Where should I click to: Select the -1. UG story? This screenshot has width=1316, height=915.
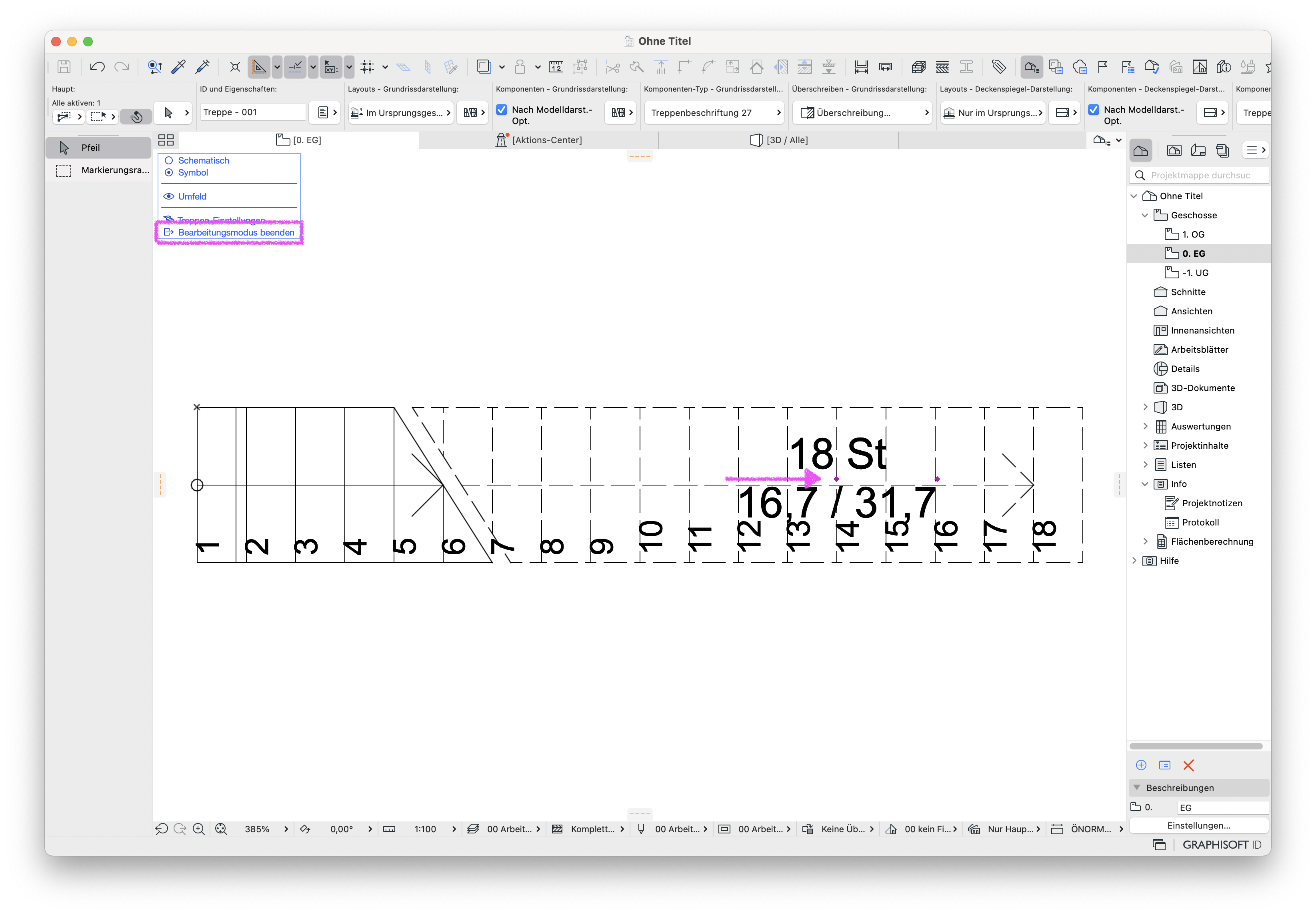tap(1195, 273)
